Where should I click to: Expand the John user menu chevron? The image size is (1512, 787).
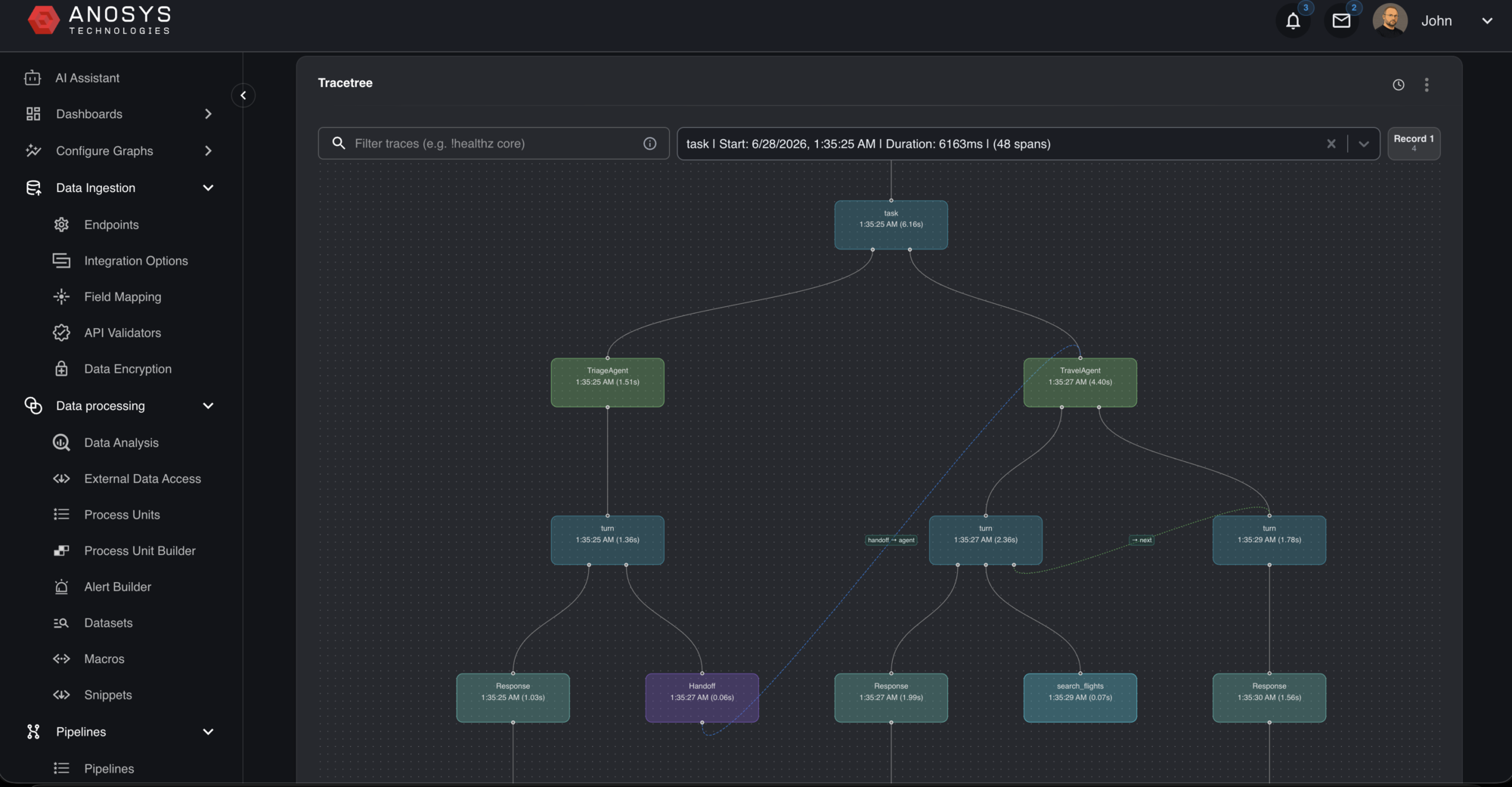pos(1487,21)
